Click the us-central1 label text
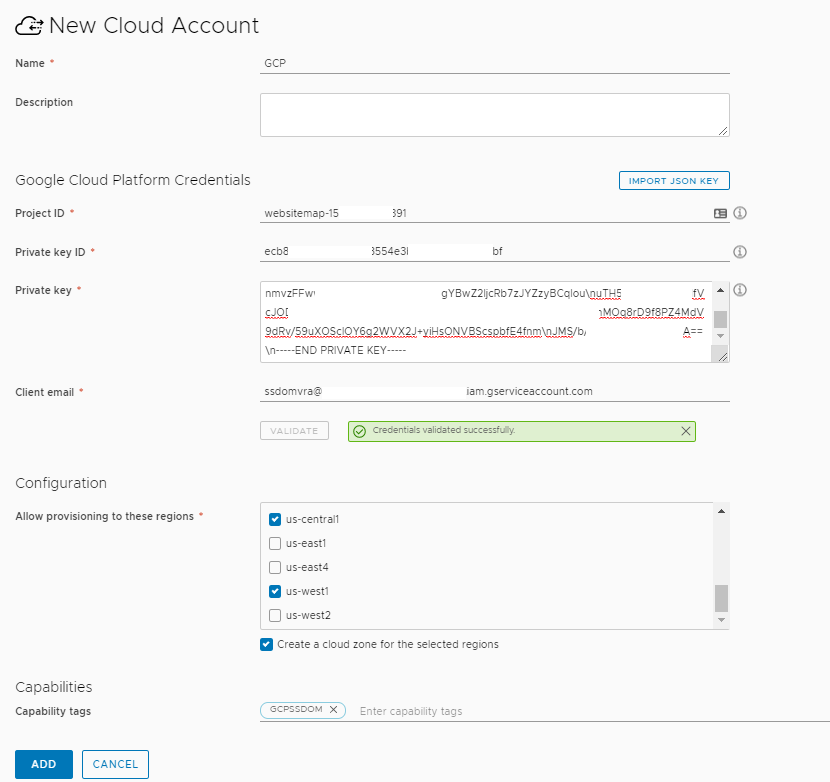 [312, 519]
